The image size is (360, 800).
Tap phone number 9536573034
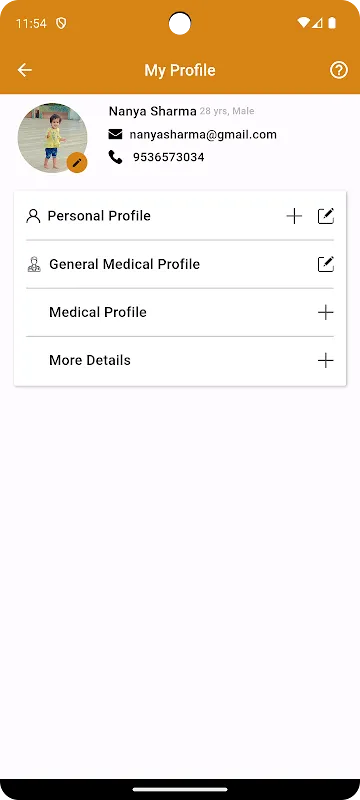point(169,157)
